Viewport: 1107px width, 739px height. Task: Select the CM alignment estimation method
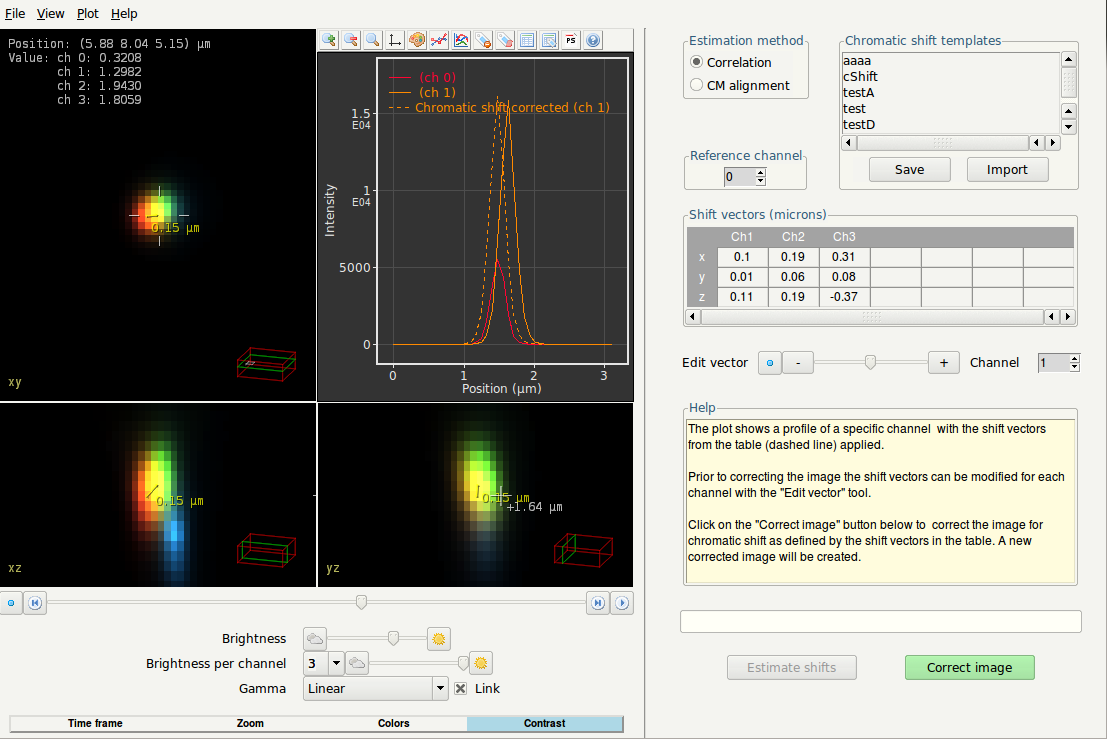(696, 84)
